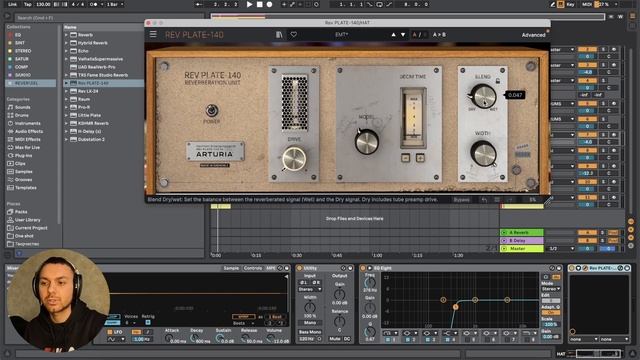
Task: Expand ValhallaSupermassive browser item
Action: [66, 59]
